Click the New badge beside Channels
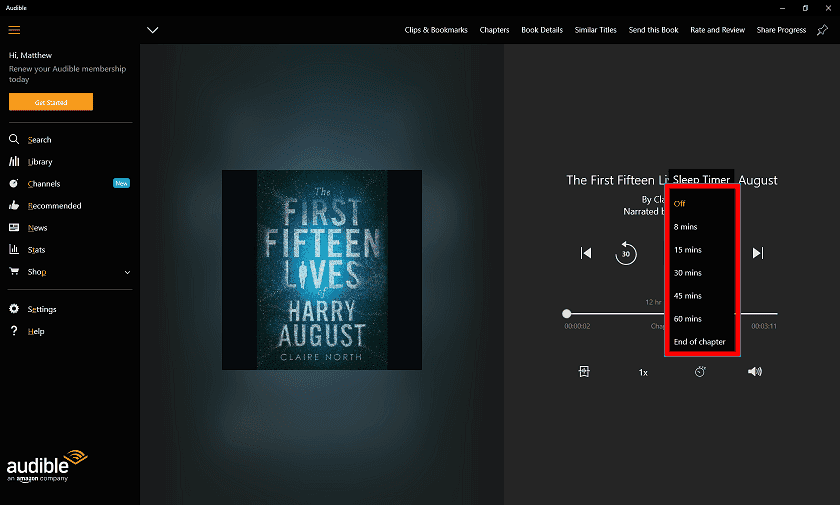Viewport: 840px width, 505px height. click(122, 183)
